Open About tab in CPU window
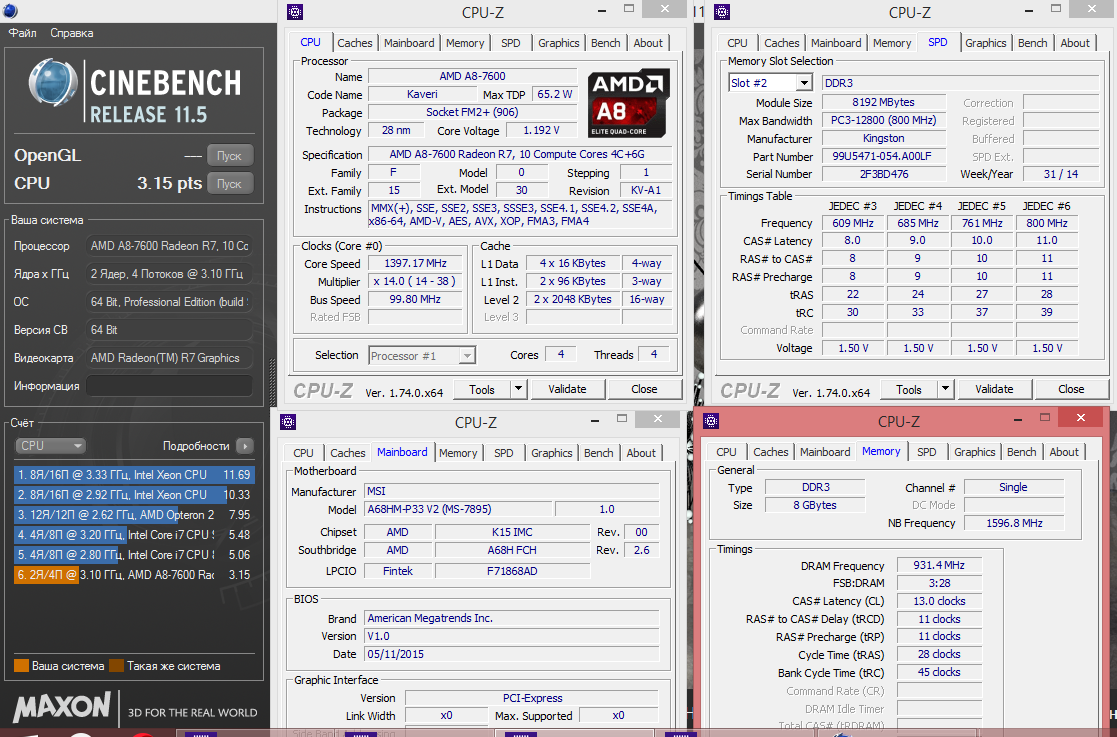This screenshot has width=1117, height=737. click(648, 43)
